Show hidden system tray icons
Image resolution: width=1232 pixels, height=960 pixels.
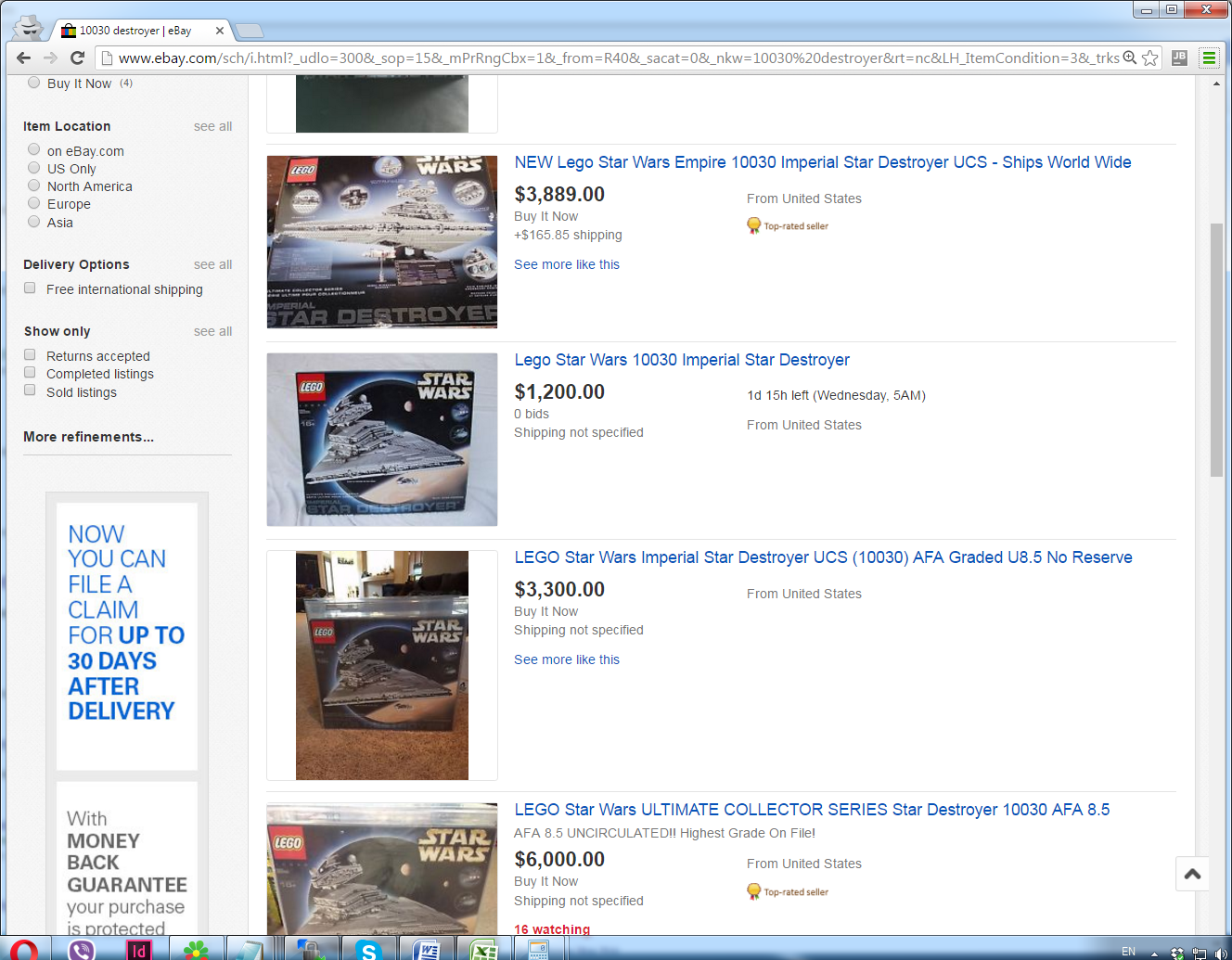coord(1155,954)
